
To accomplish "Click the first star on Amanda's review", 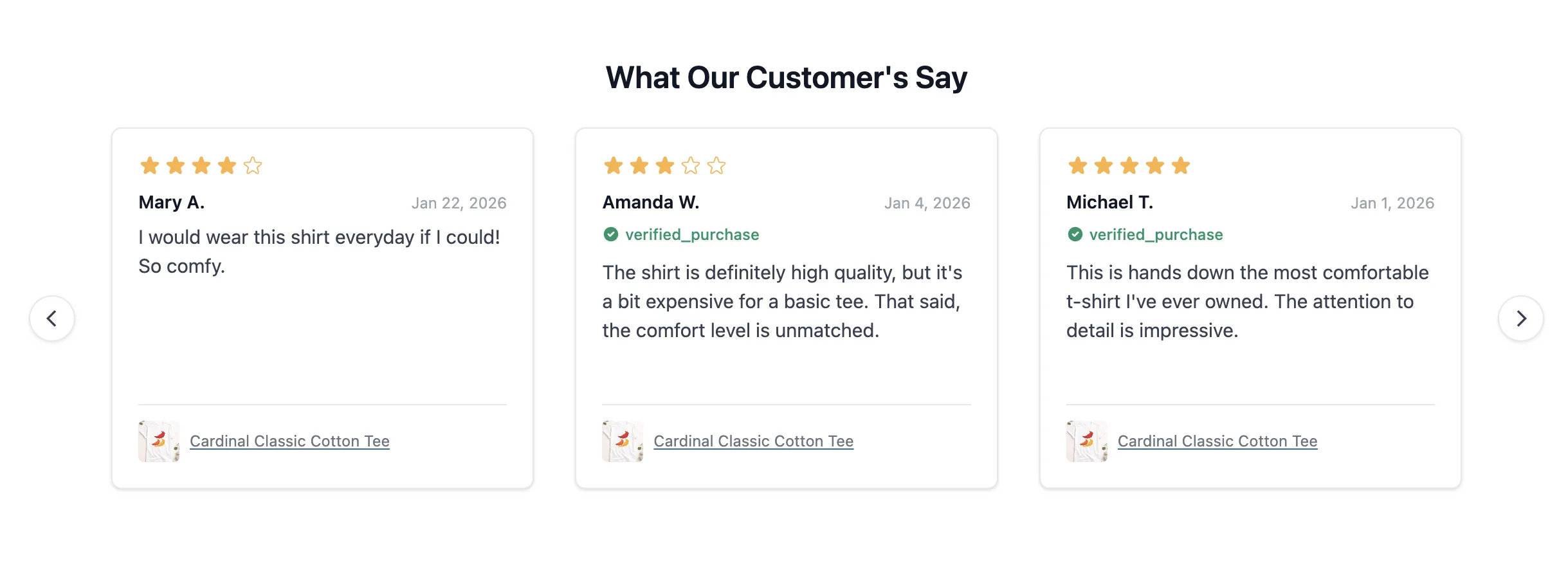I will pyautogui.click(x=614, y=166).
